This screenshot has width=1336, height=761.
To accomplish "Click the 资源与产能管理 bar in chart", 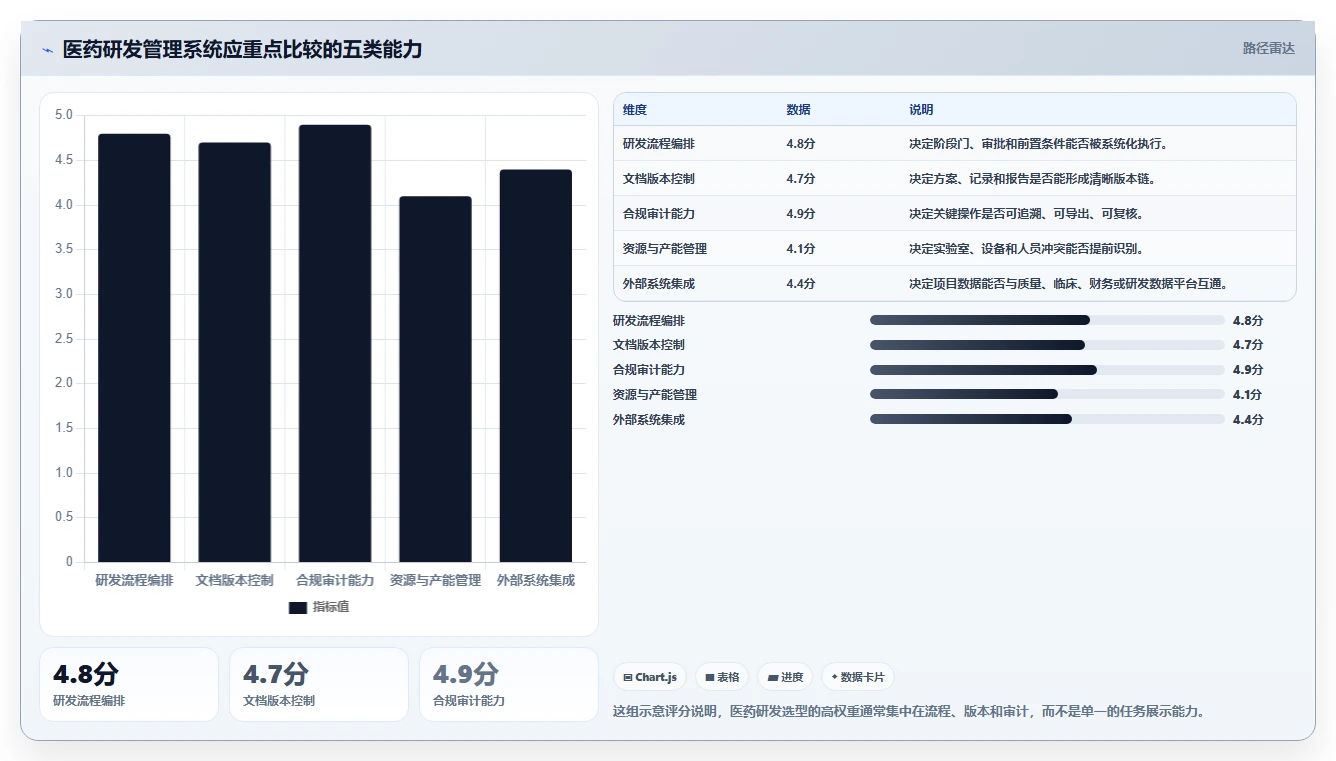I will [435, 379].
